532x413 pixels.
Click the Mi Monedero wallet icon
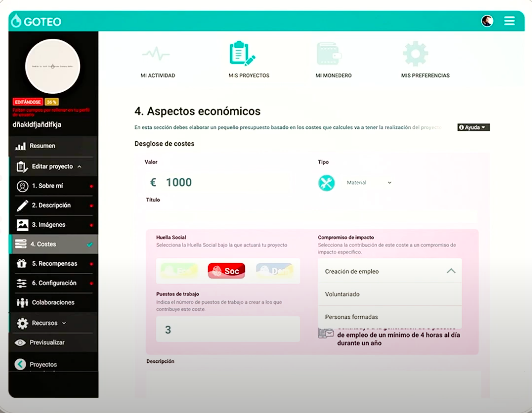coord(329,54)
